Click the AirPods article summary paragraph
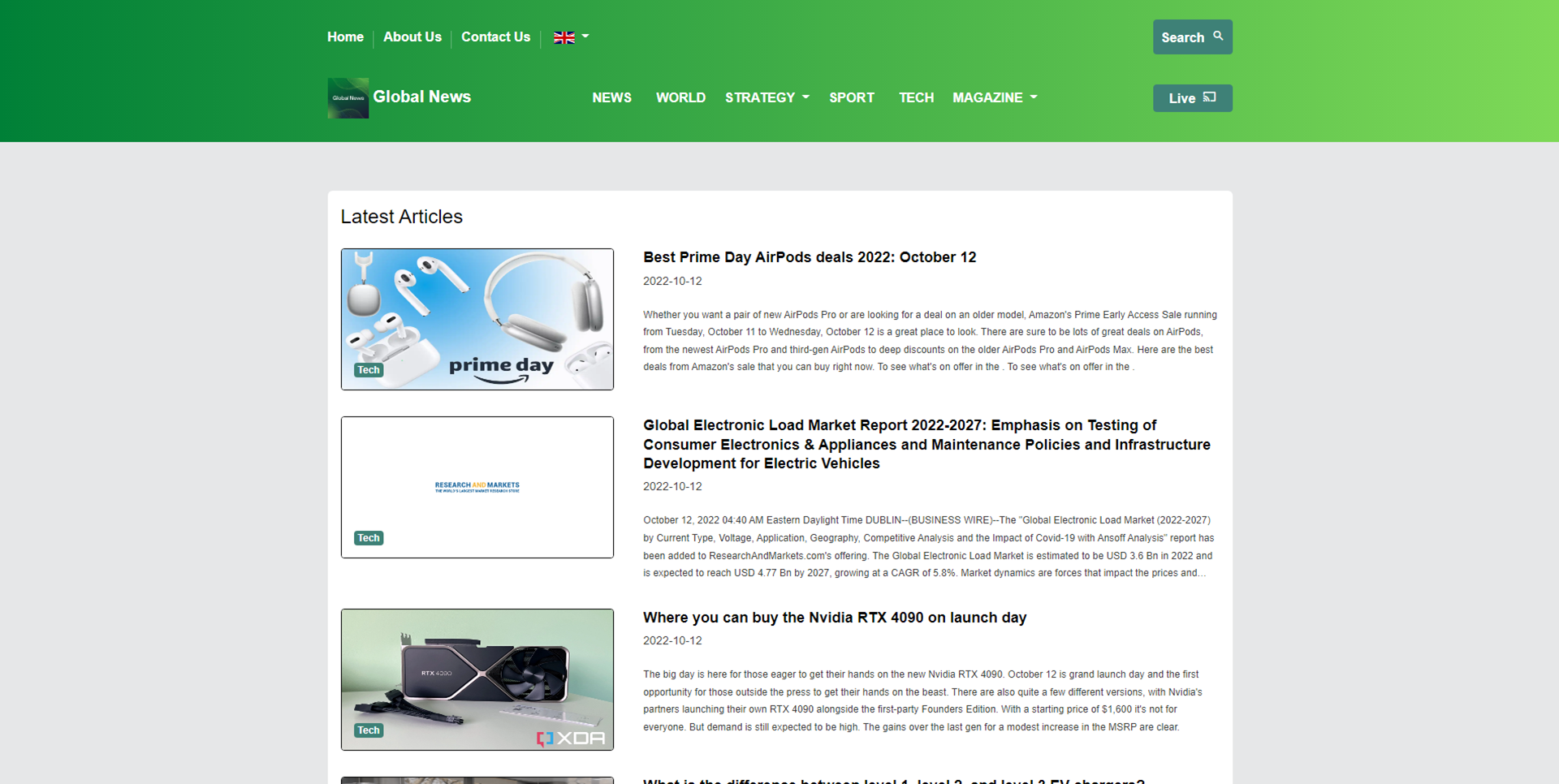Screen dimensions: 1559x784 point(930,341)
